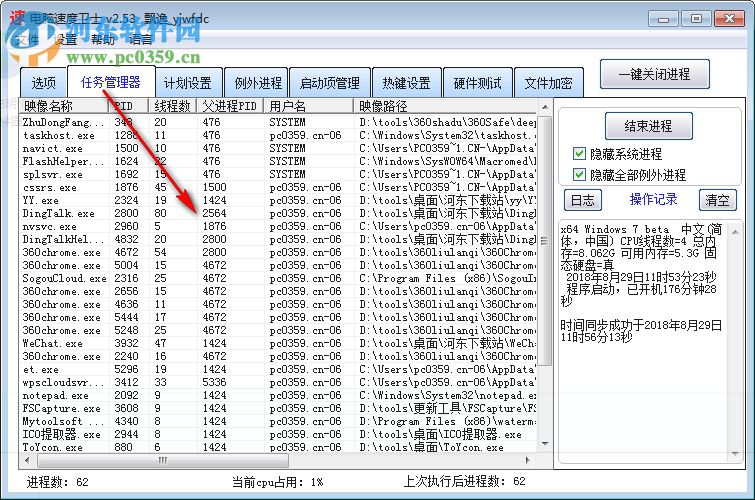Select the Mytoolsoft ... process row
Screen dimensions: 755x500
[x=278, y=421]
